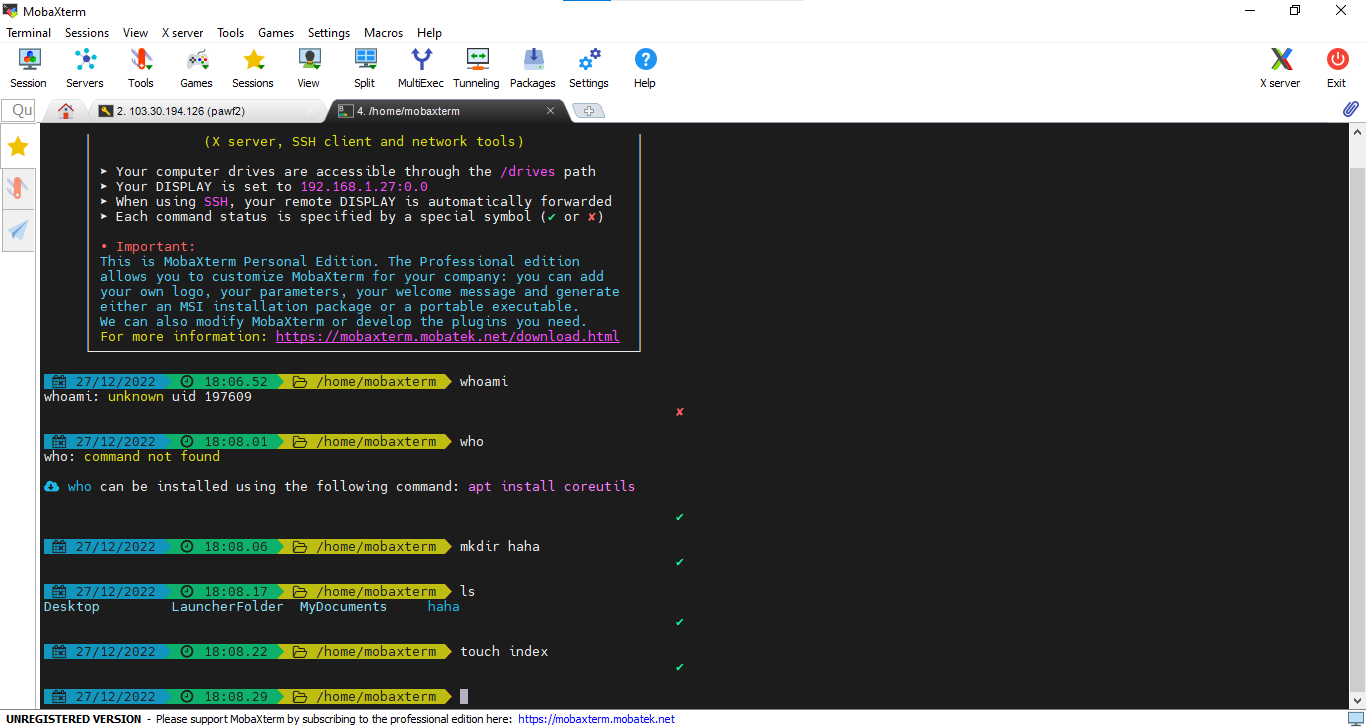
Task: Launch the Games panel from the toolbar
Action: pyautogui.click(x=196, y=67)
